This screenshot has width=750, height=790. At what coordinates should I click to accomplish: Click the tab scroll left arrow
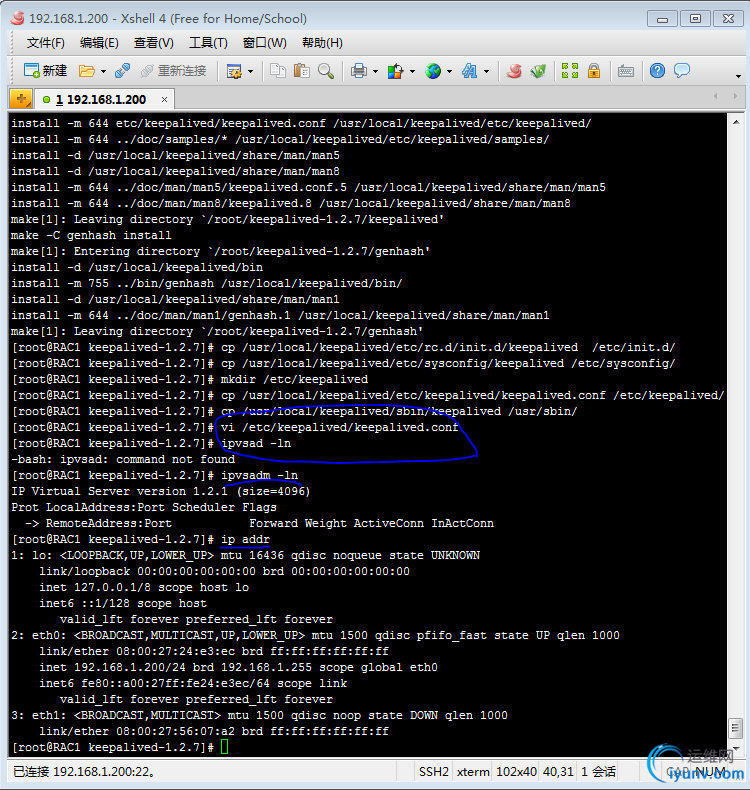point(715,96)
